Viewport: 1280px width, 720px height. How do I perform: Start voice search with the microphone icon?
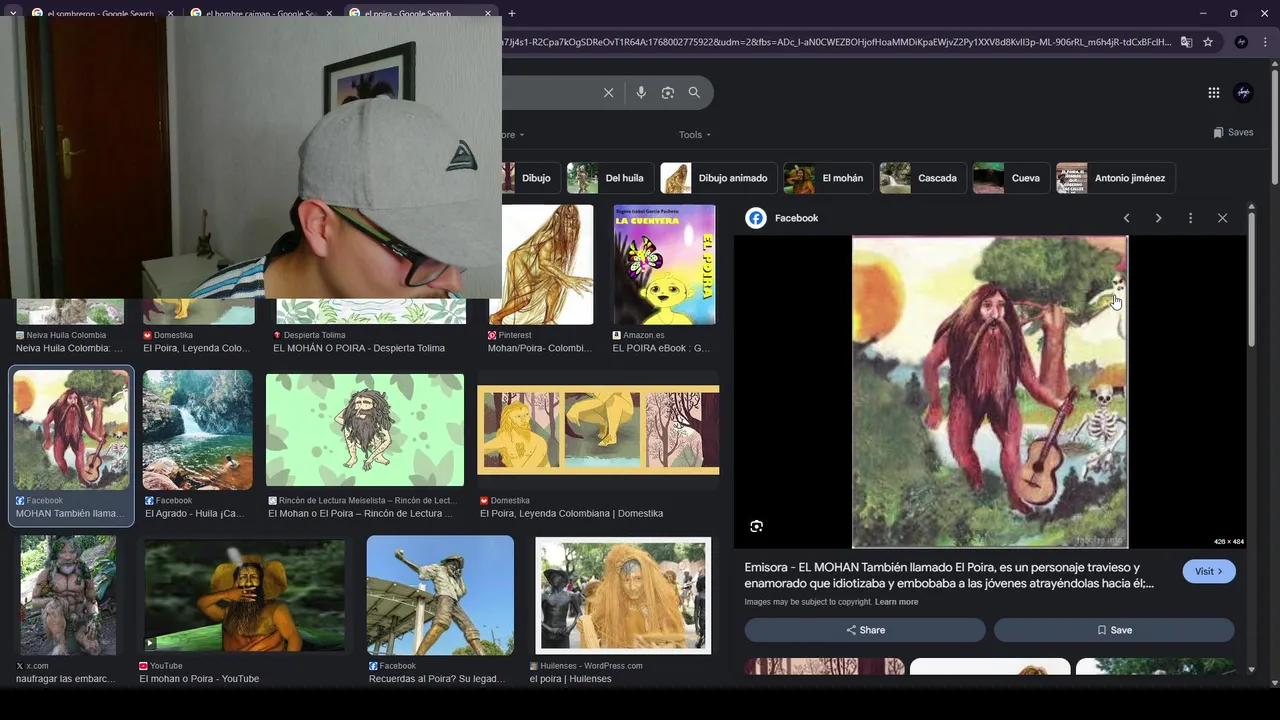(641, 93)
